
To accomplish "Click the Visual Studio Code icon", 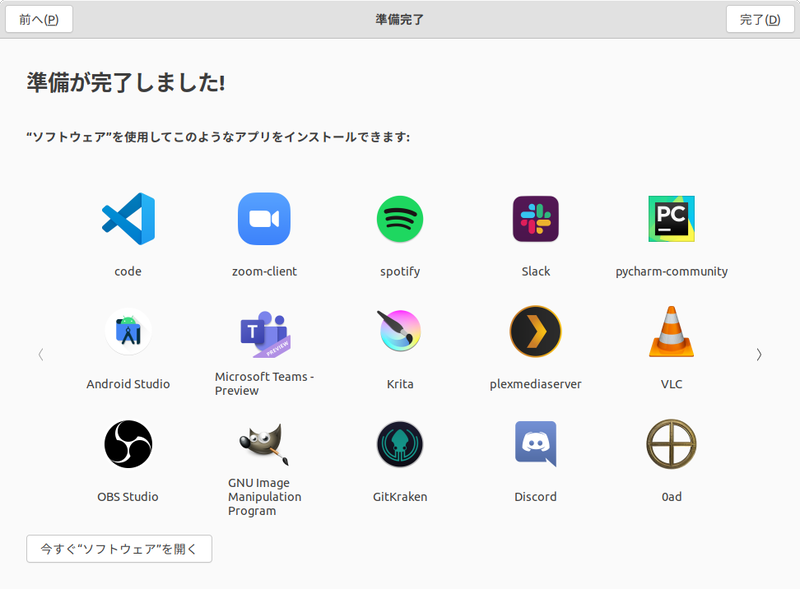I will (128, 219).
